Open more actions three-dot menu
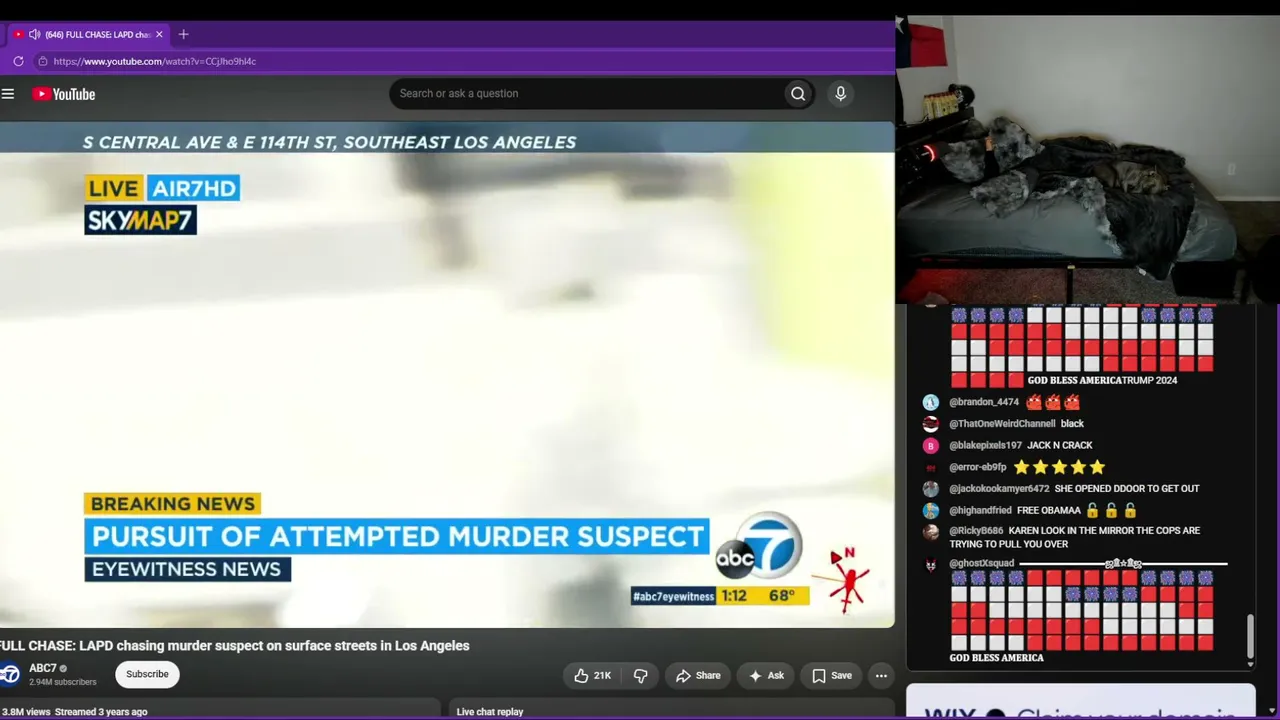The width and height of the screenshot is (1280, 720). 881,676
